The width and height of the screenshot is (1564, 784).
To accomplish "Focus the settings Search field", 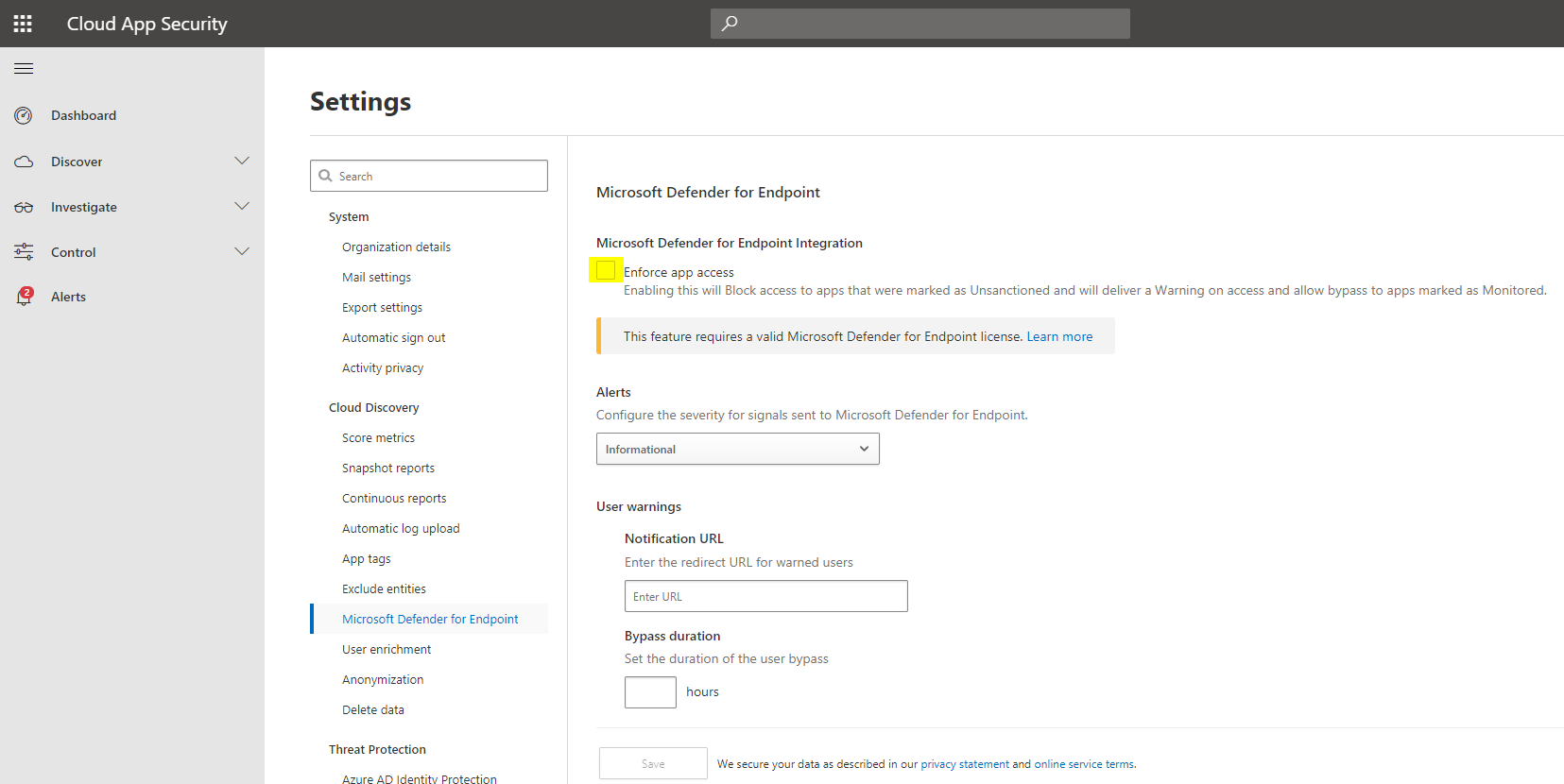I will (x=429, y=176).
